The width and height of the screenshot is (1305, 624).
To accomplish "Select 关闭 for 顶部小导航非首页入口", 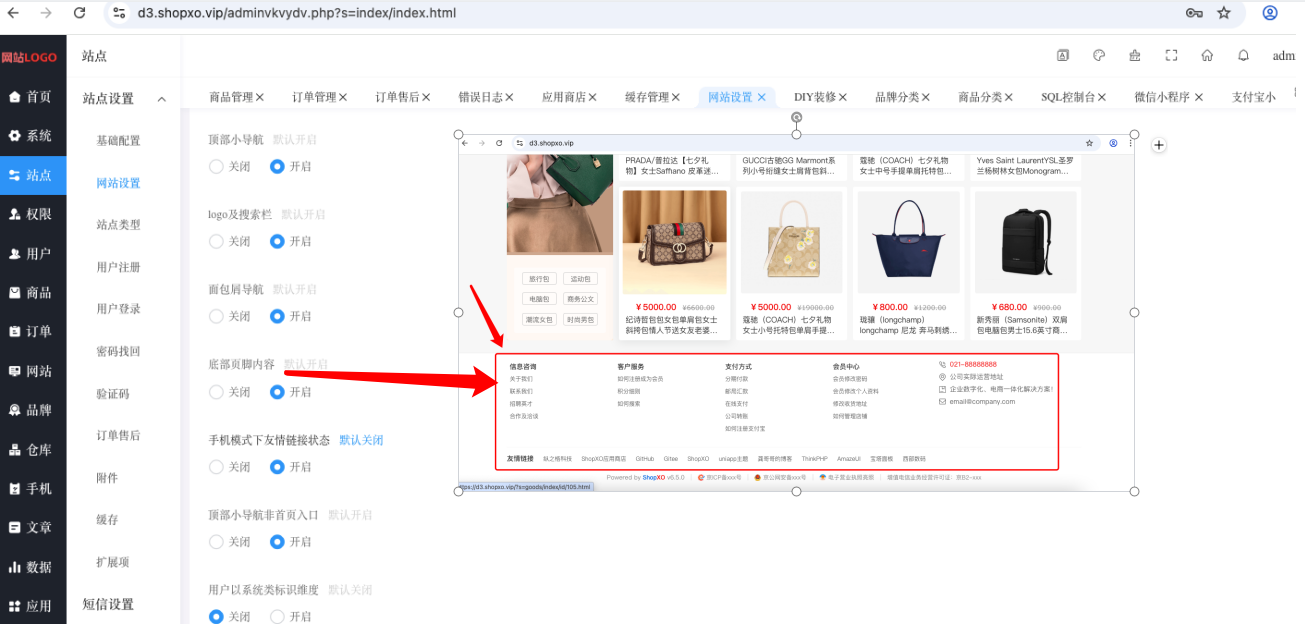I will point(230,542).
